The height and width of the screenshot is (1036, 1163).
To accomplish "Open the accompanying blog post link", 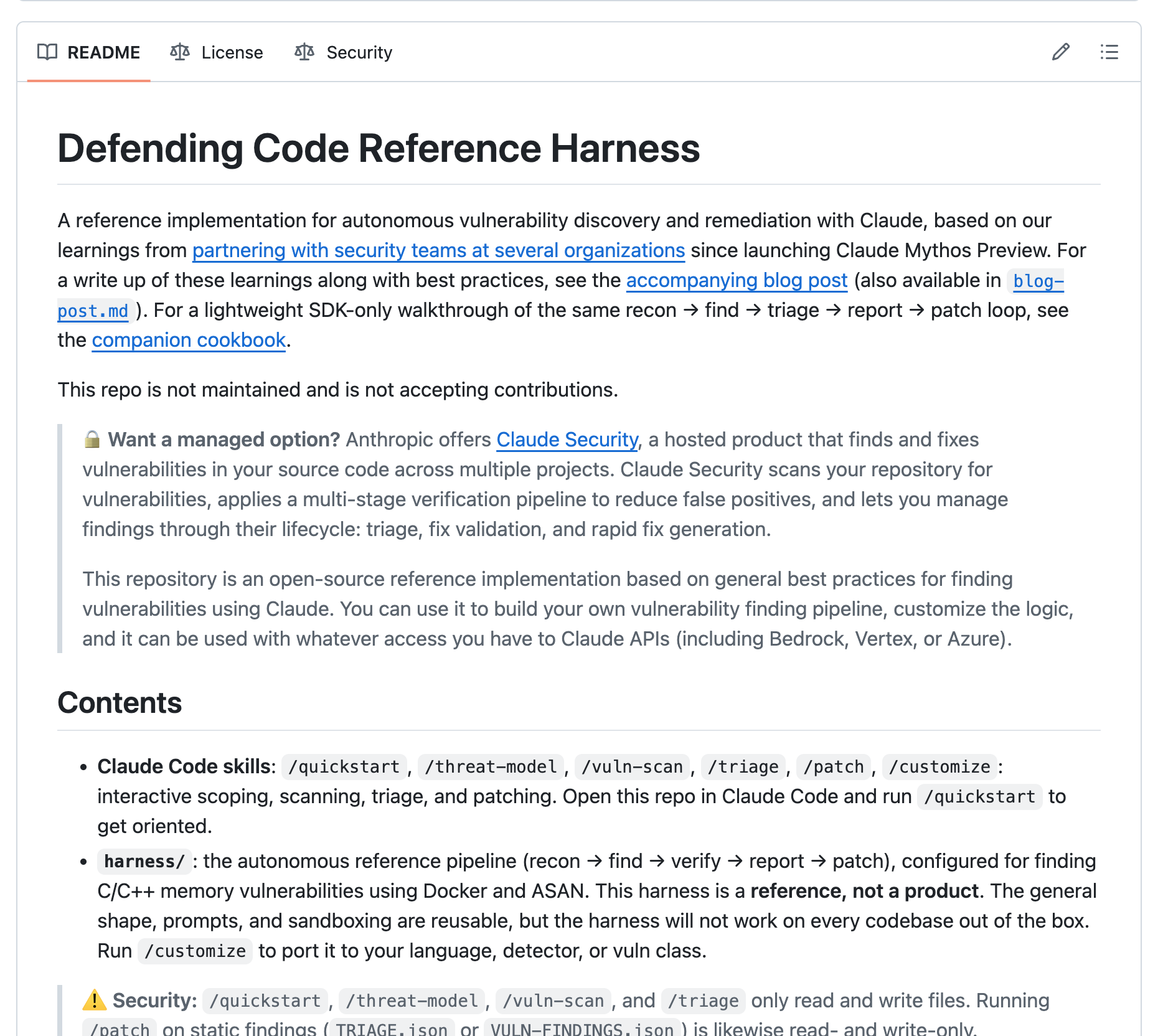I will 737,280.
